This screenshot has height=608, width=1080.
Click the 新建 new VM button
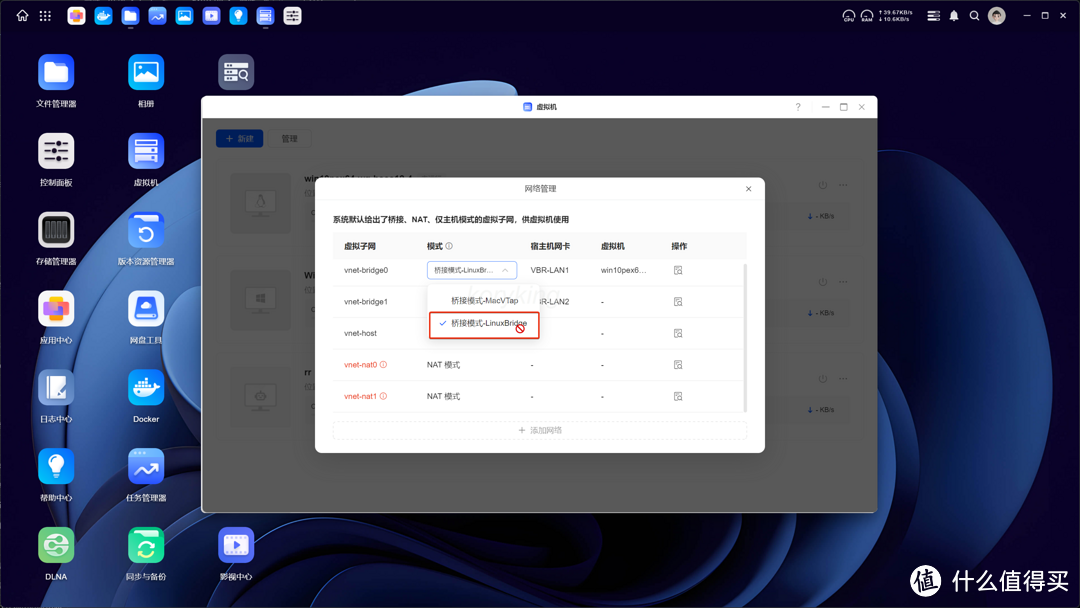coord(239,138)
